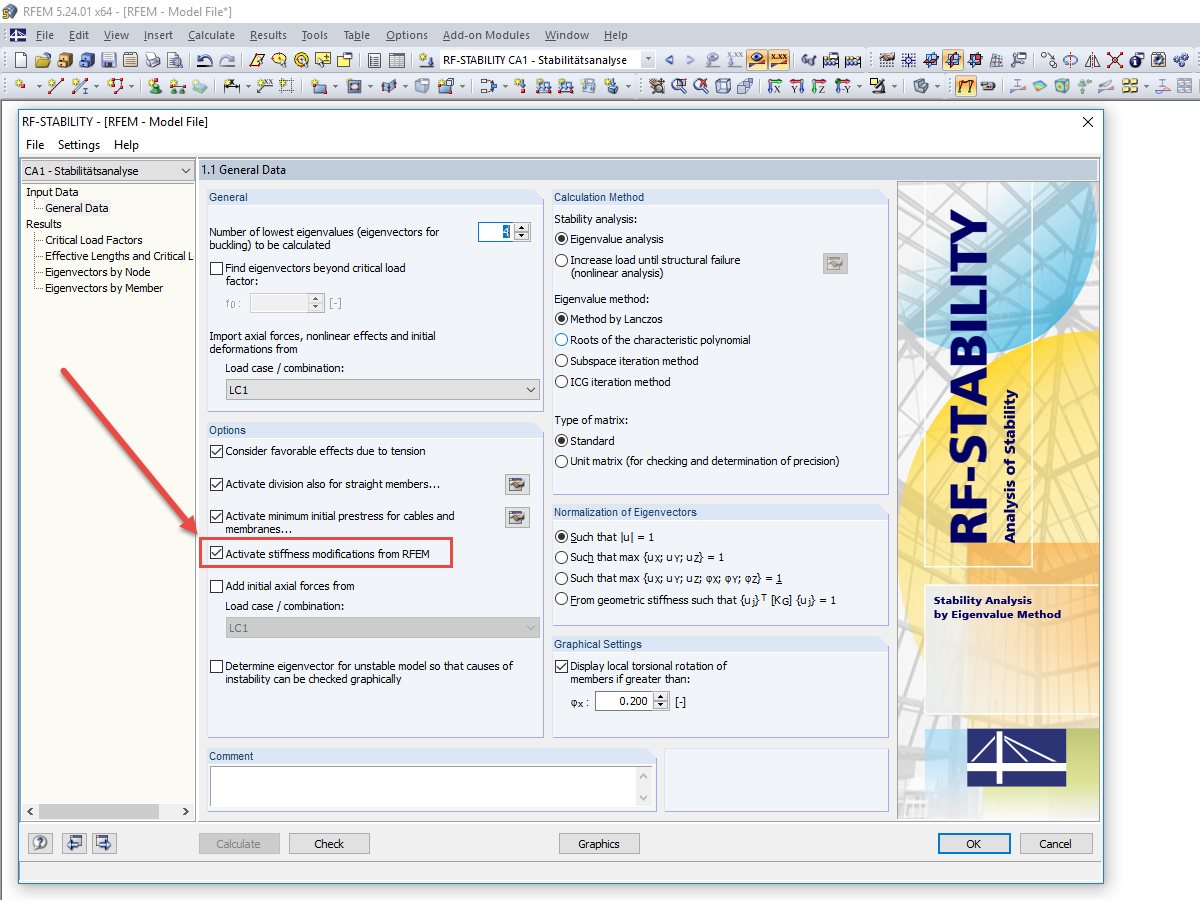Open the Settings menu in RF-STABILITY dialog
Image resolution: width=1200 pixels, height=900 pixels.
[x=78, y=144]
